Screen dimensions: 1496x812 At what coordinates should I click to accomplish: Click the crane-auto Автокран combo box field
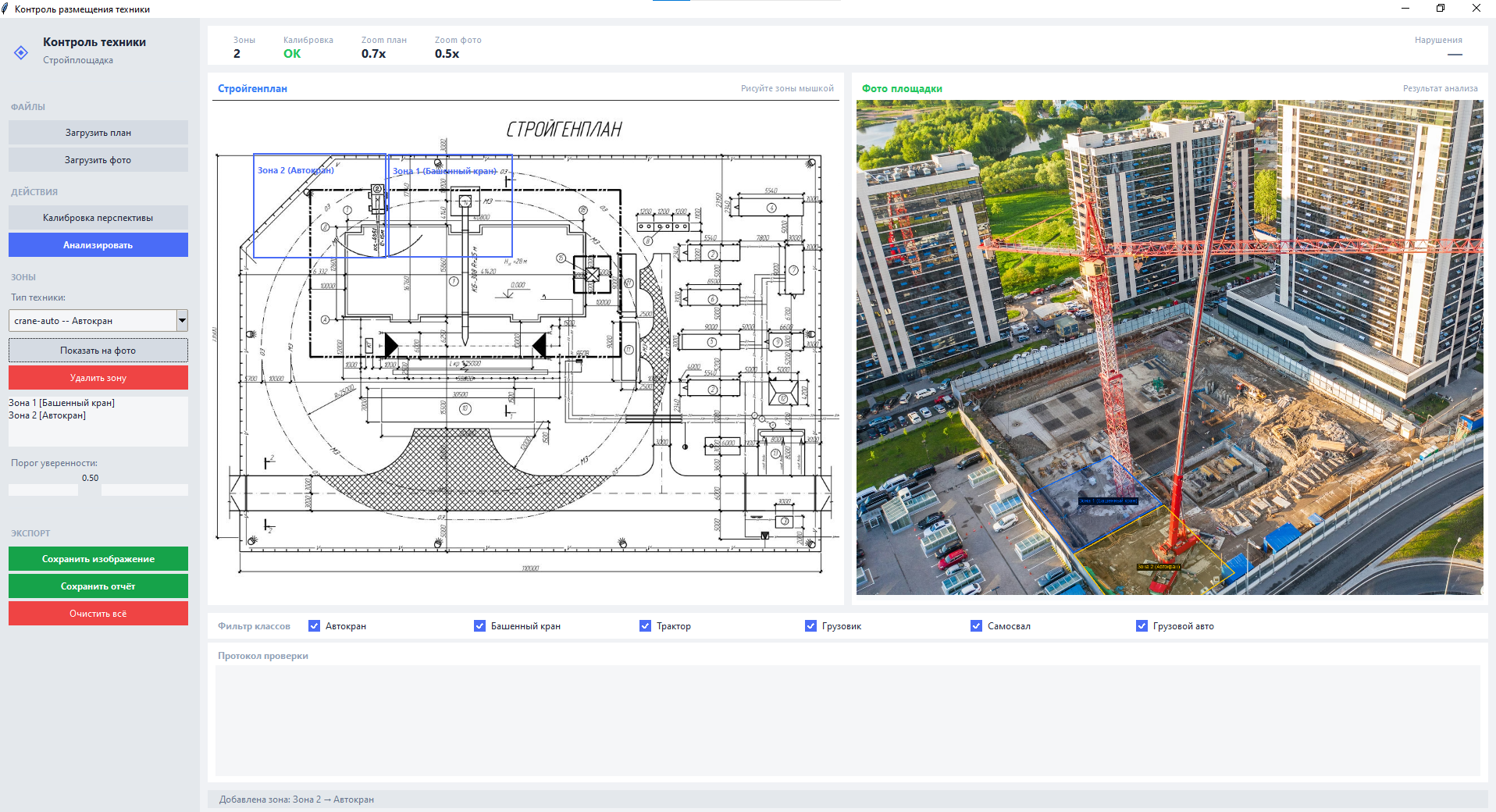point(92,321)
